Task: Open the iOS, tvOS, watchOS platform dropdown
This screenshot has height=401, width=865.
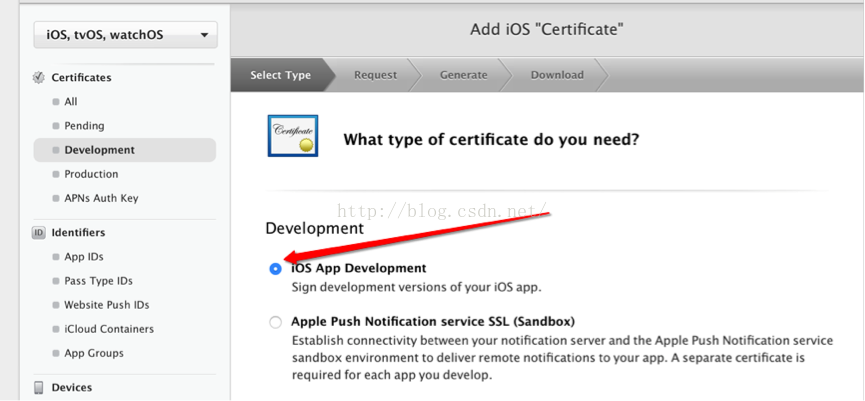Action: click(x=125, y=35)
